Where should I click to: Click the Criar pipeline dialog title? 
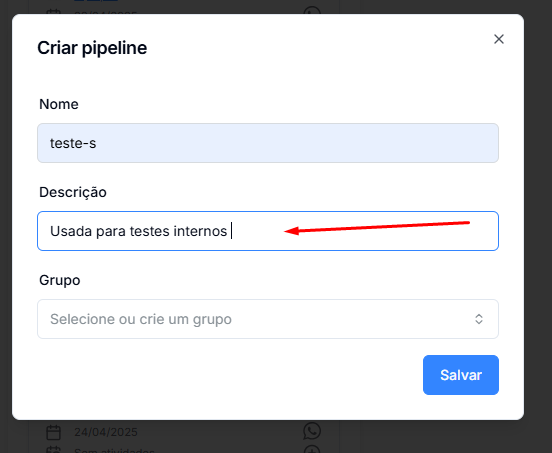click(x=92, y=48)
